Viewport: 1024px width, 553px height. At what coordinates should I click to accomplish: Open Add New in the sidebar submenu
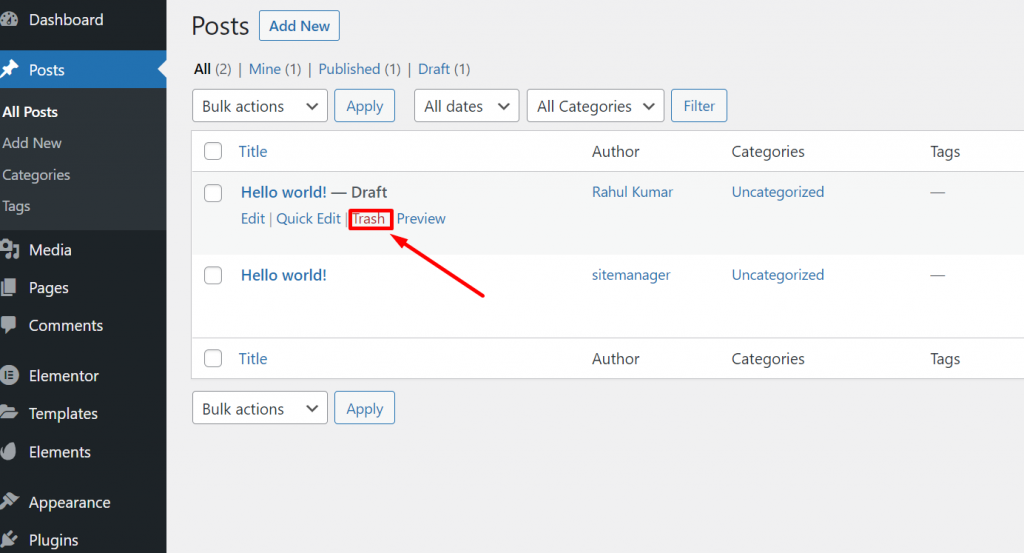point(32,143)
